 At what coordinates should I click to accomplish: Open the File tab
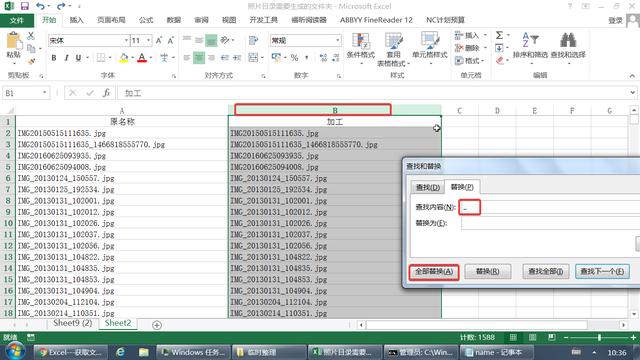[x=17, y=20]
